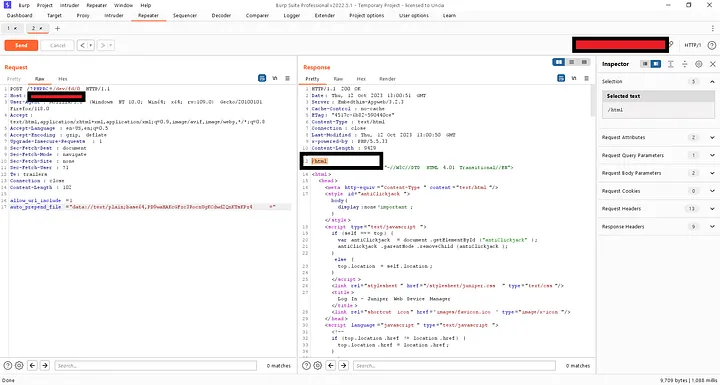720x385 pixels.
Task: Switch to the Logger tab
Action: coord(292,16)
